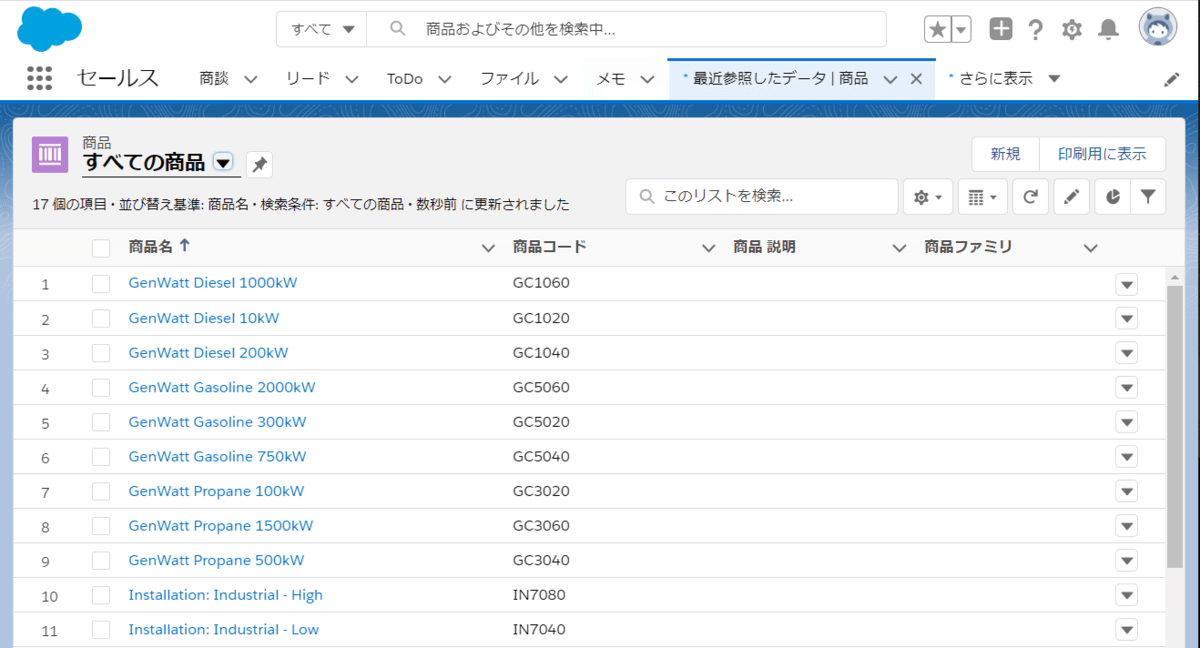
Task: Refresh the product list
Action: pyautogui.click(x=1030, y=198)
